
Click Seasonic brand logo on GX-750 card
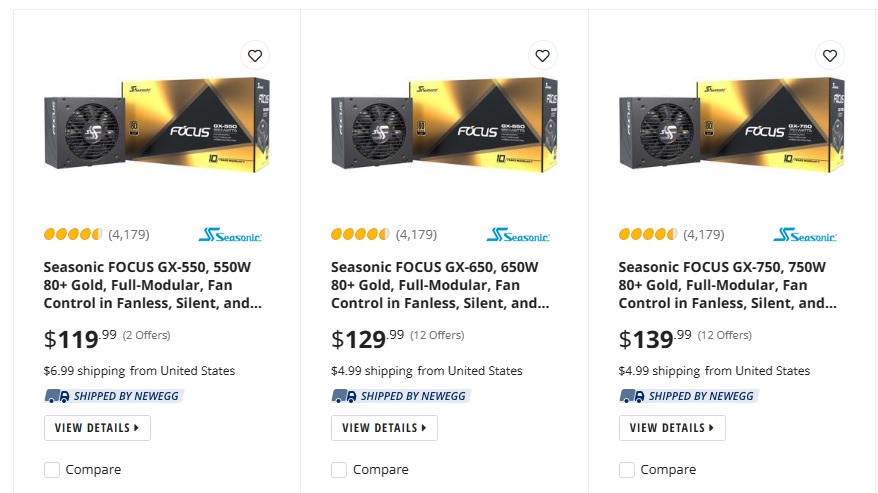pyautogui.click(x=805, y=235)
